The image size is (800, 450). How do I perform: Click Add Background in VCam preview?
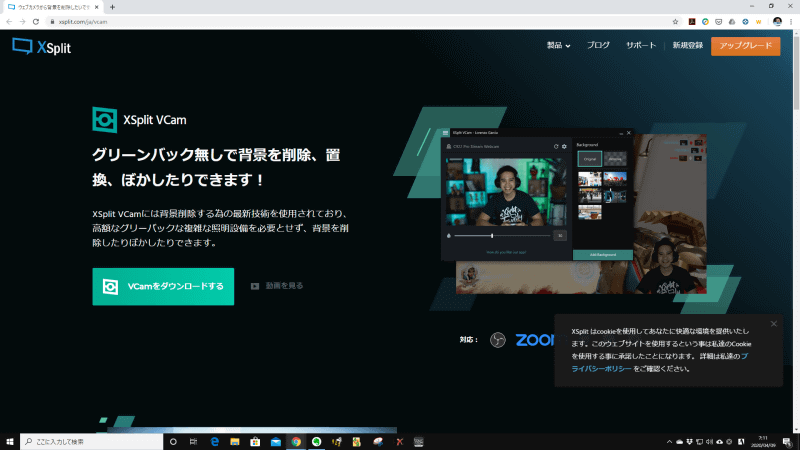pyautogui.click(x=603, y=255)
